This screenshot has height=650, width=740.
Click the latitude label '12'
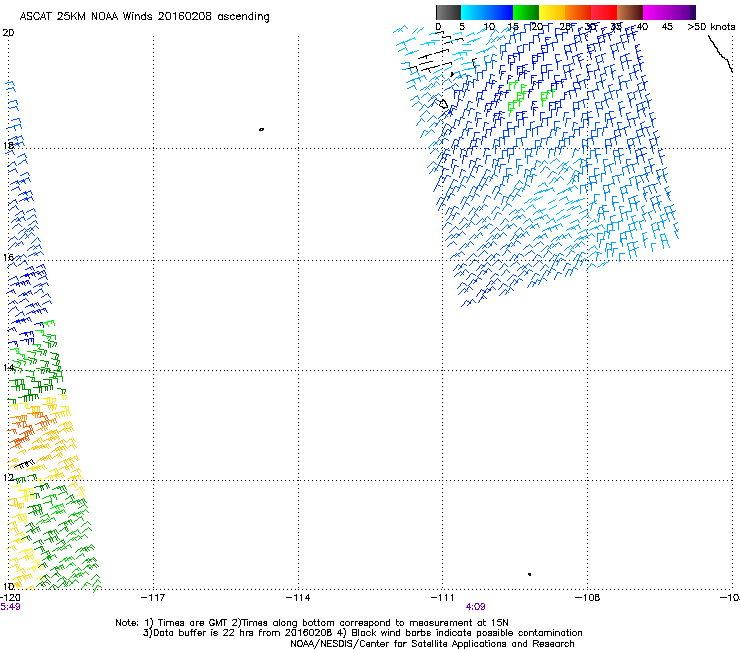[x=8, y=477]
